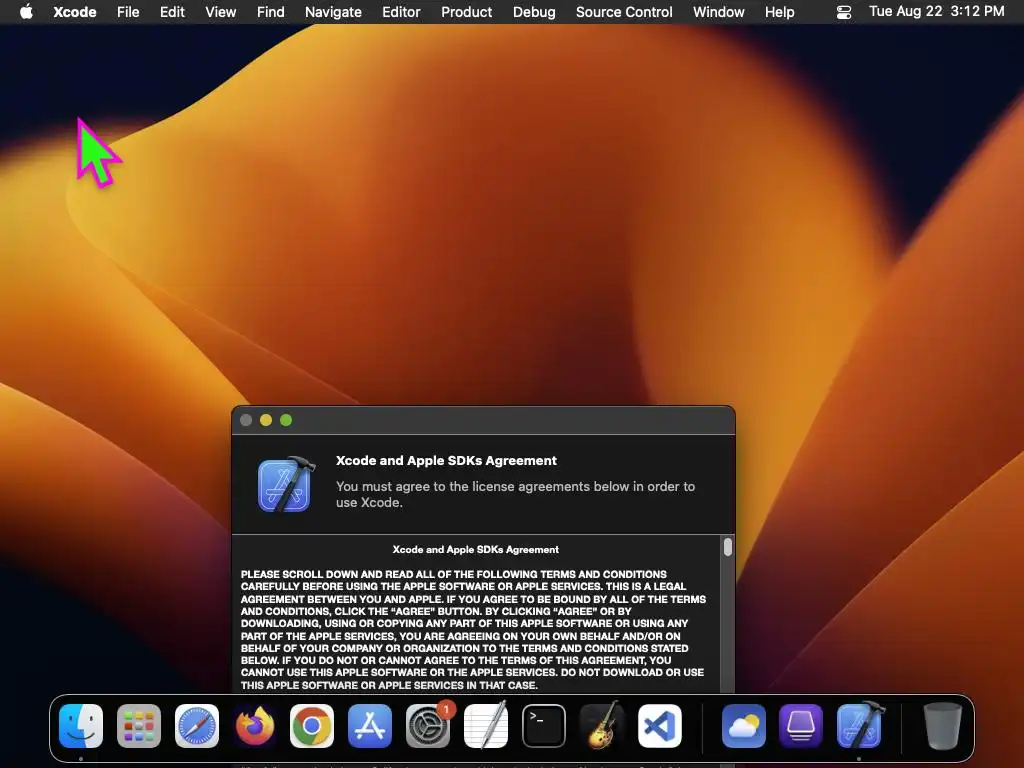The image size is (1024, 768).
Task: Open the Window menu
Action: (x=718, y=12)
